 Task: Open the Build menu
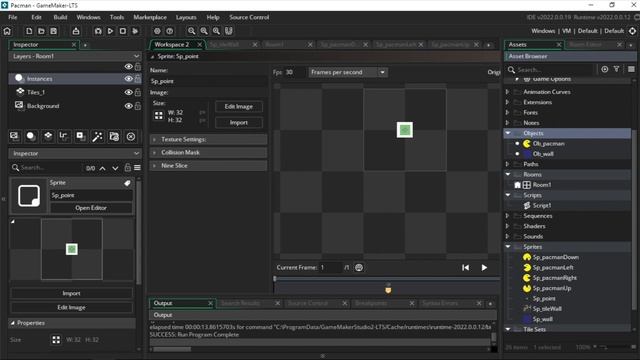60,17
